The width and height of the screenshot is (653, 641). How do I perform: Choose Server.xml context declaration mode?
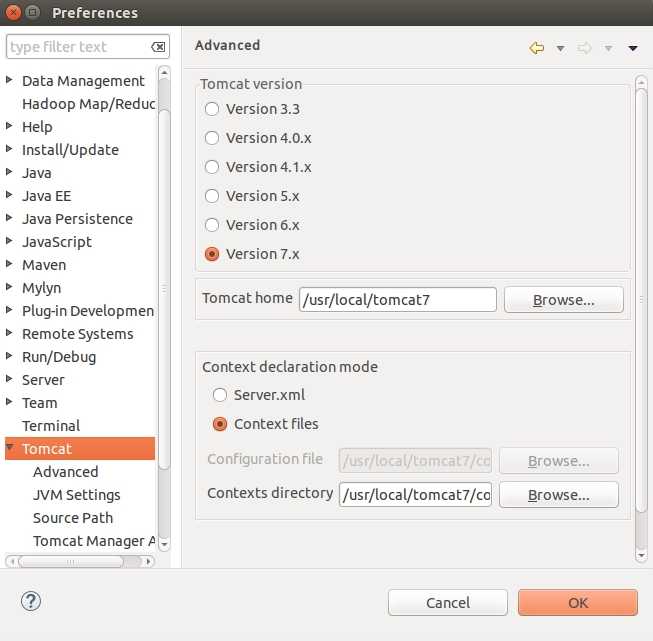220,395
